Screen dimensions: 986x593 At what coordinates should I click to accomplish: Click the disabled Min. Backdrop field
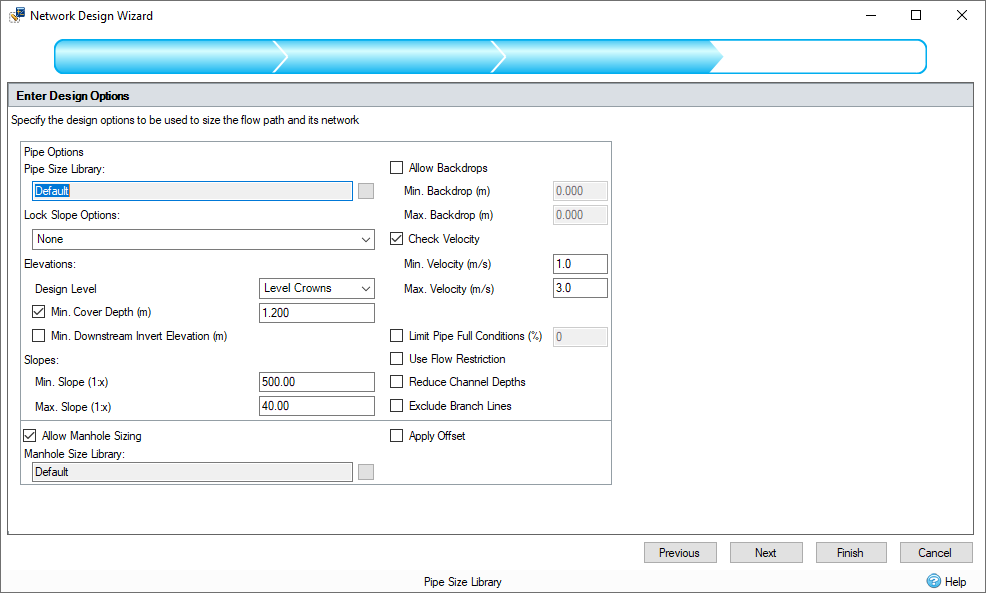(x=580, y=191)
